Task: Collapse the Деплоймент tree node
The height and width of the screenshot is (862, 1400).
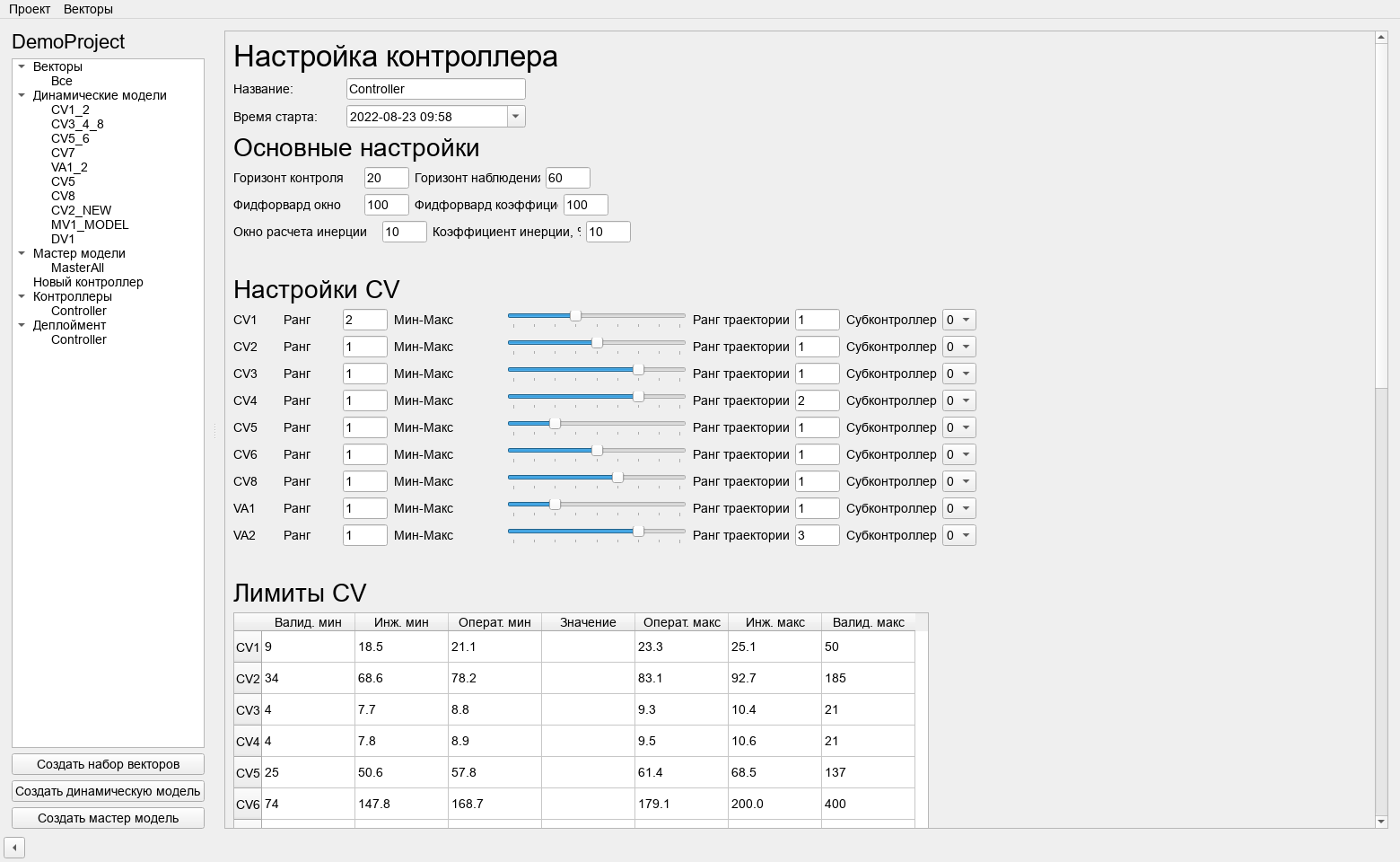Action: 22,325
